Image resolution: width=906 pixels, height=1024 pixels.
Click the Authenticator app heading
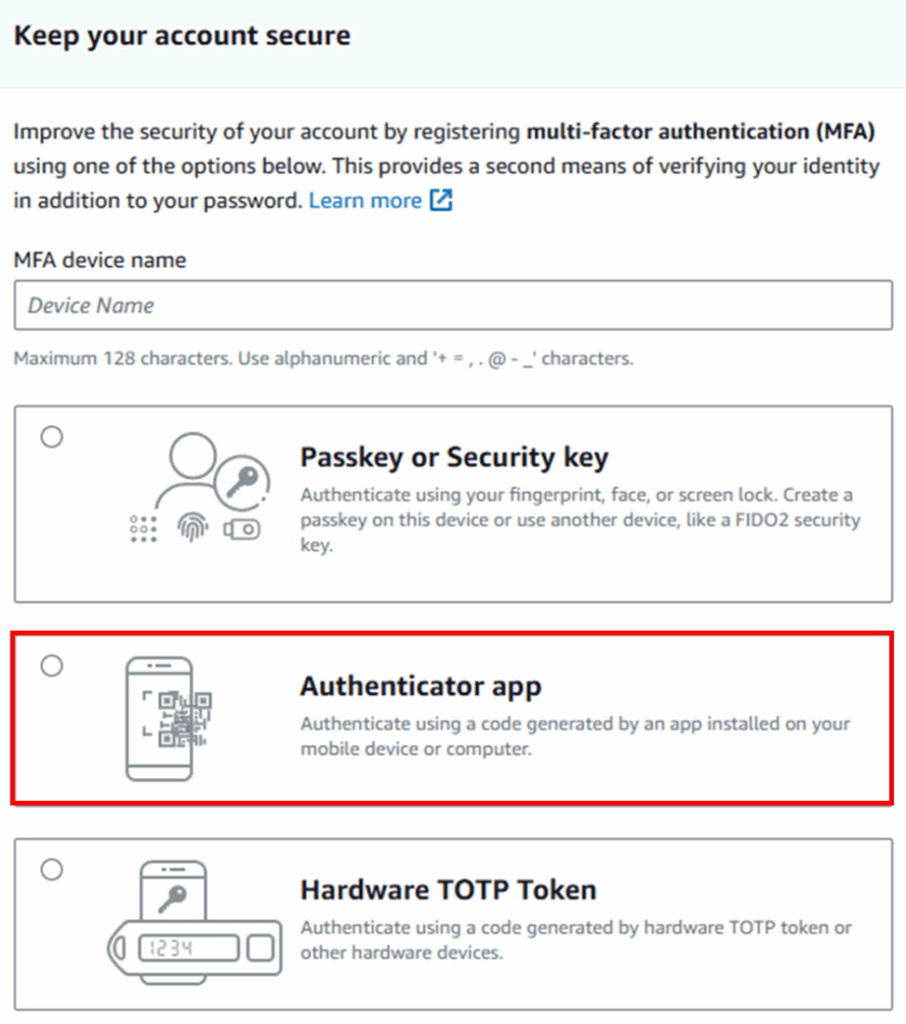421,687
